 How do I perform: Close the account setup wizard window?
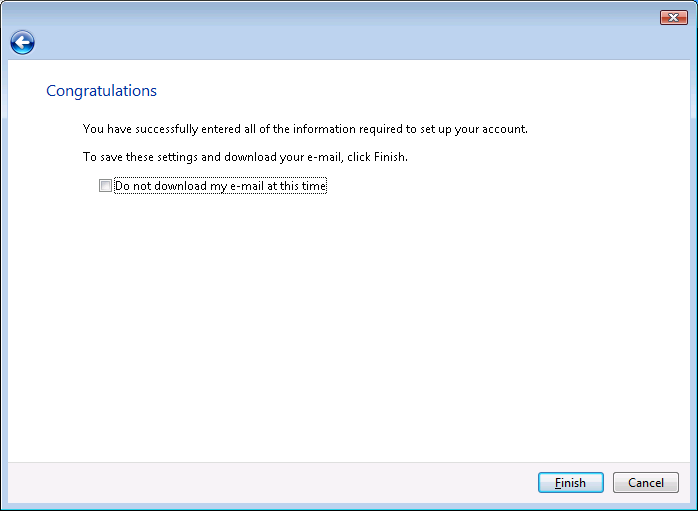tap(673, 17)
